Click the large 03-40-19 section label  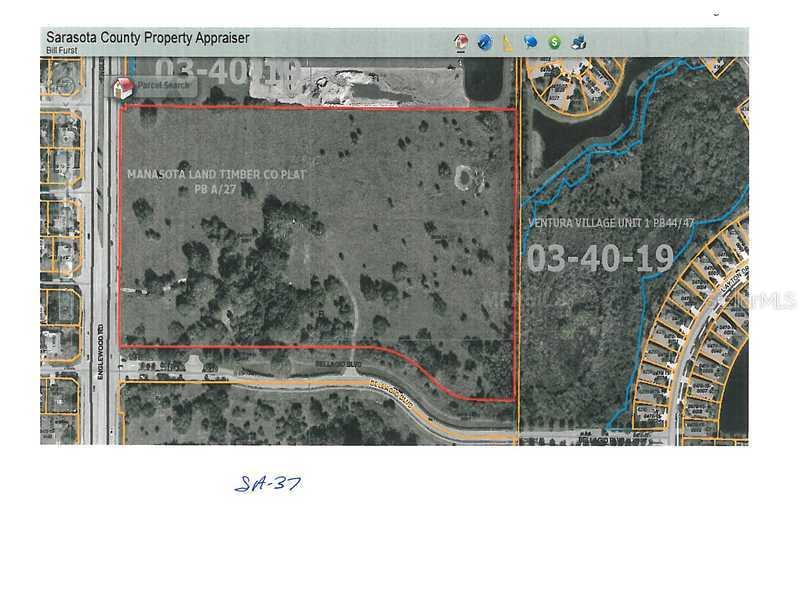tap(601, 258)
